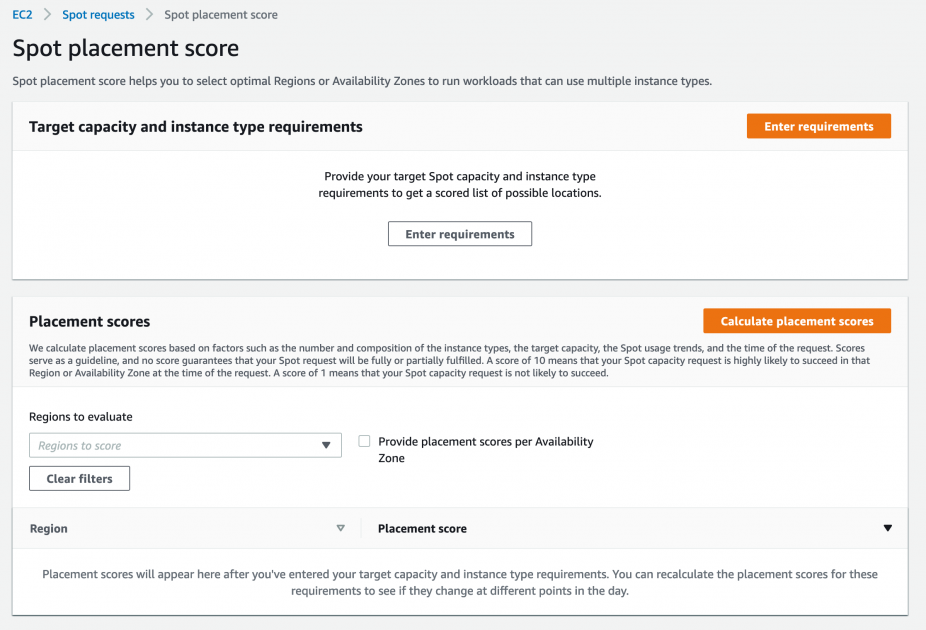Expand the Regions to score dropdown caret icon

324,444
